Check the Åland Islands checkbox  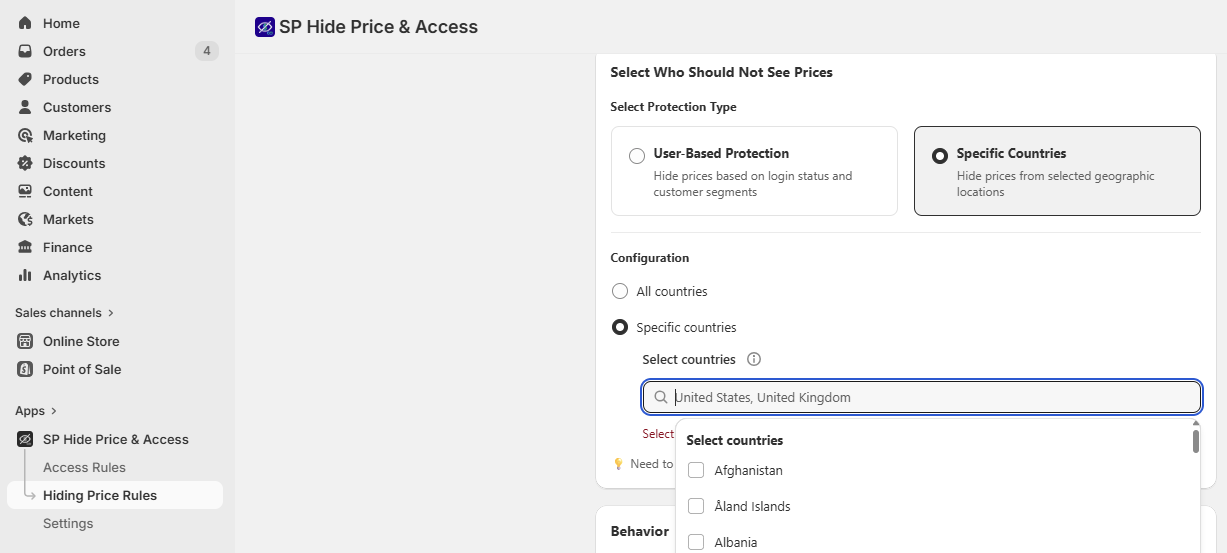click(x=696, y=506)
